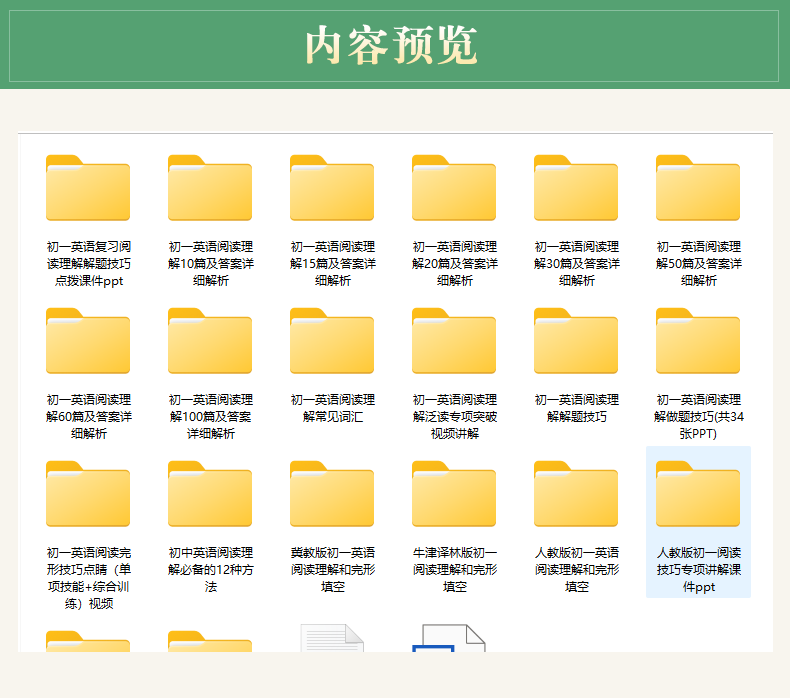Open folder icon for 阅读理解30篇及答案详细解析
790x698 pixels.
(x=576, y=188)
